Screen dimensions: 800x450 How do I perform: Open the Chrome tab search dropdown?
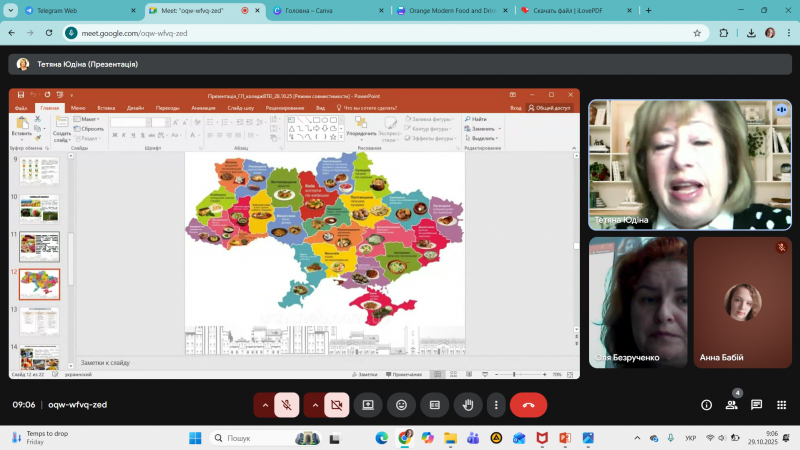(x=11, y=10)
